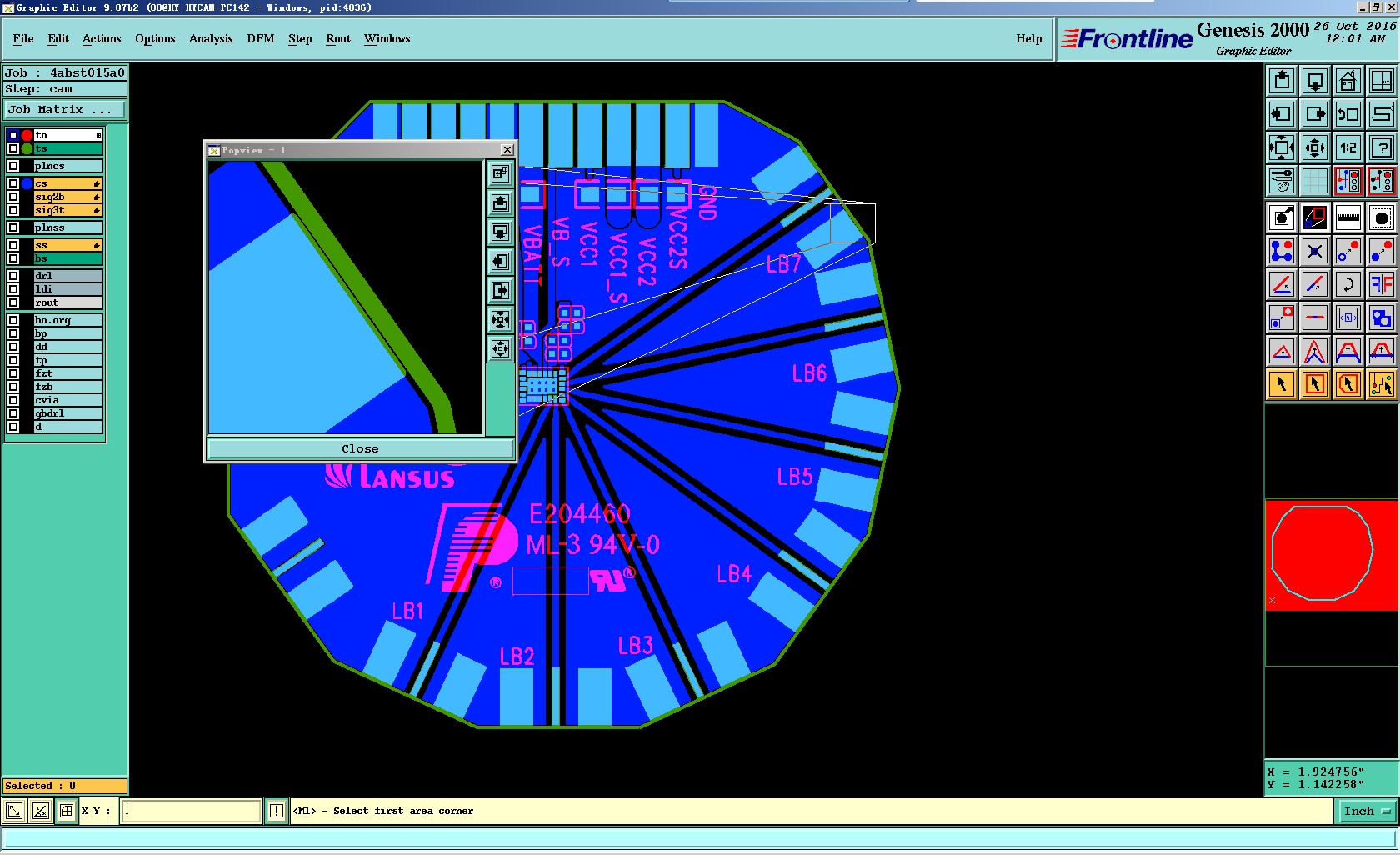1400x855 pixels.
Task: Select the layer named cvia
Action: pyautogui.click(x=67, y=400)
